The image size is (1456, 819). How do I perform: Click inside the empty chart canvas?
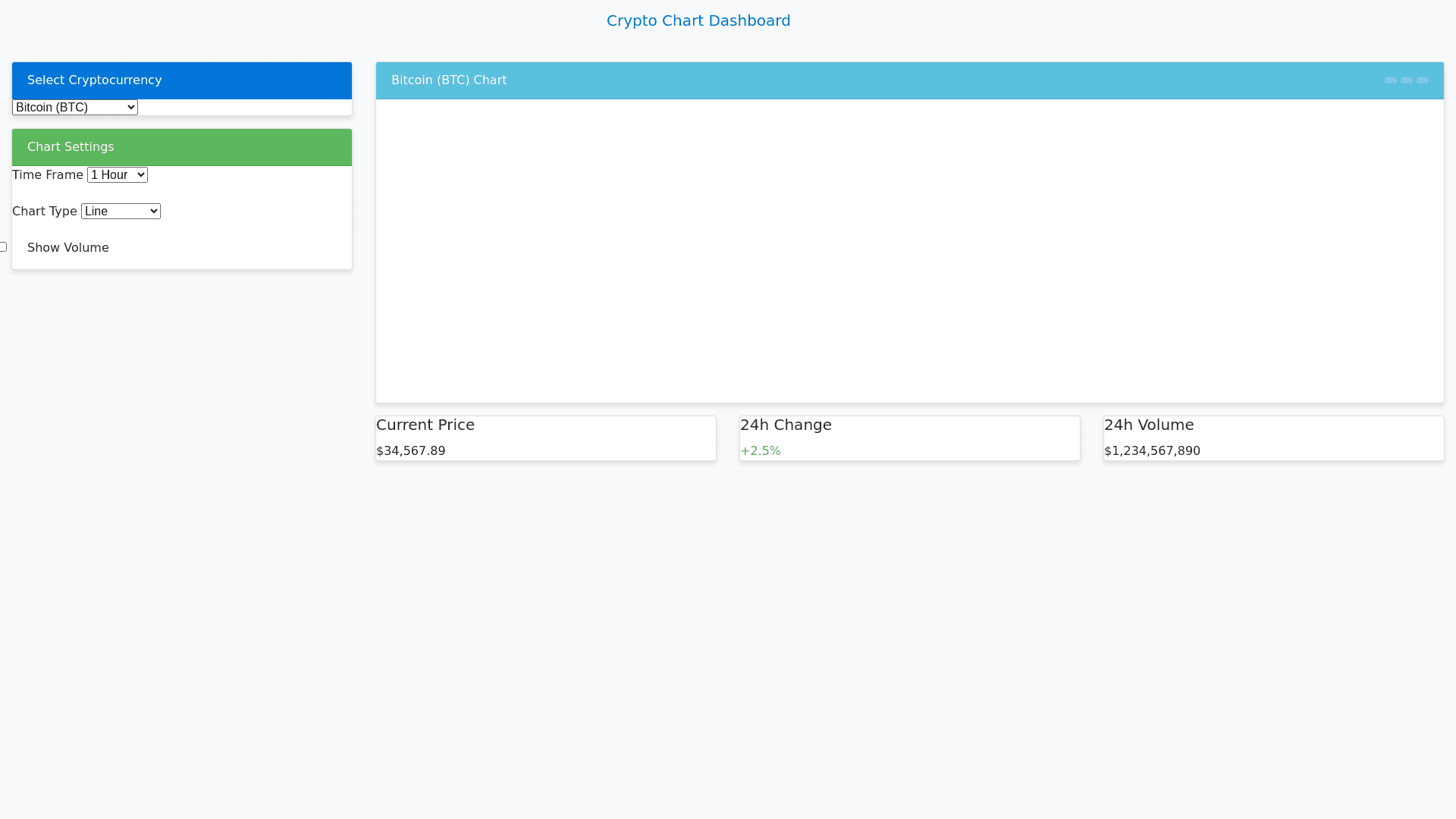click(909, 250)
